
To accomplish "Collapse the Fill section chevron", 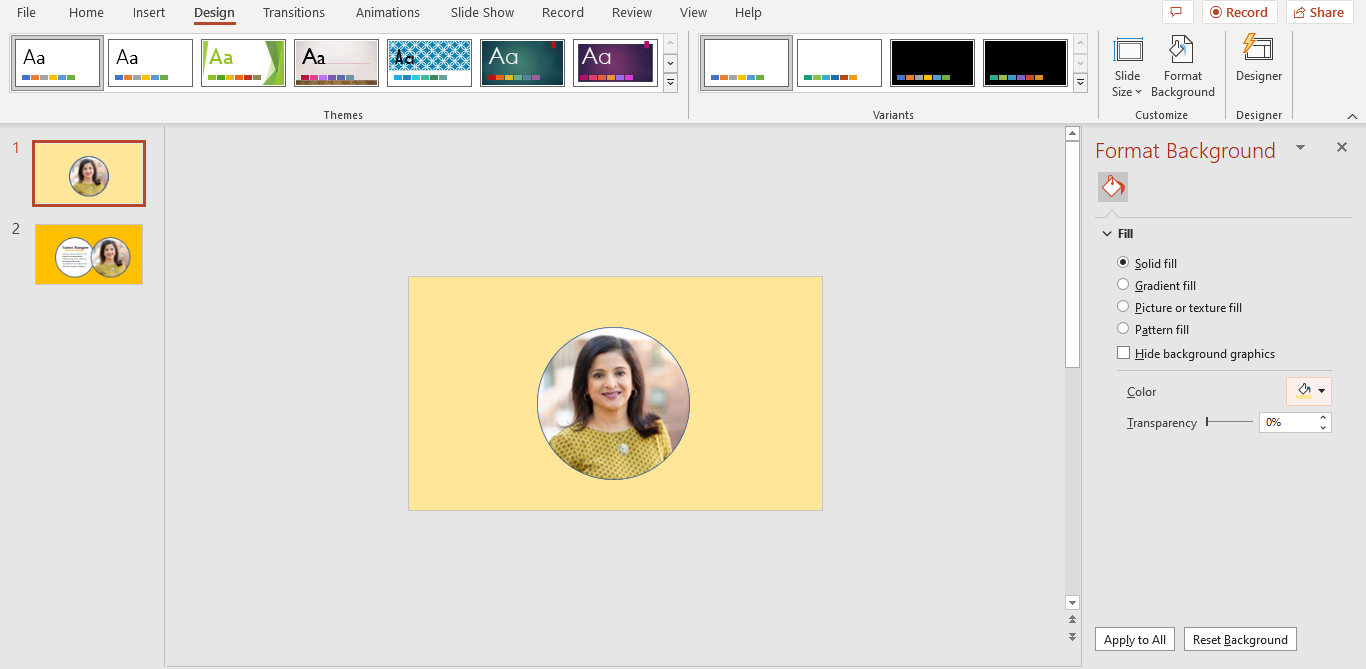I will pyautogui.click(x=1108, y=233).
